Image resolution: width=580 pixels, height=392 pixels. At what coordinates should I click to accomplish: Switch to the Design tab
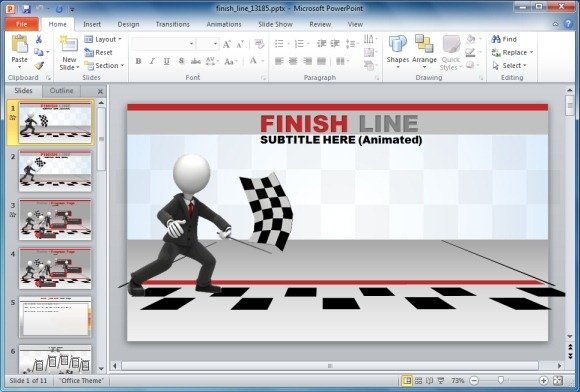point(128,24)
